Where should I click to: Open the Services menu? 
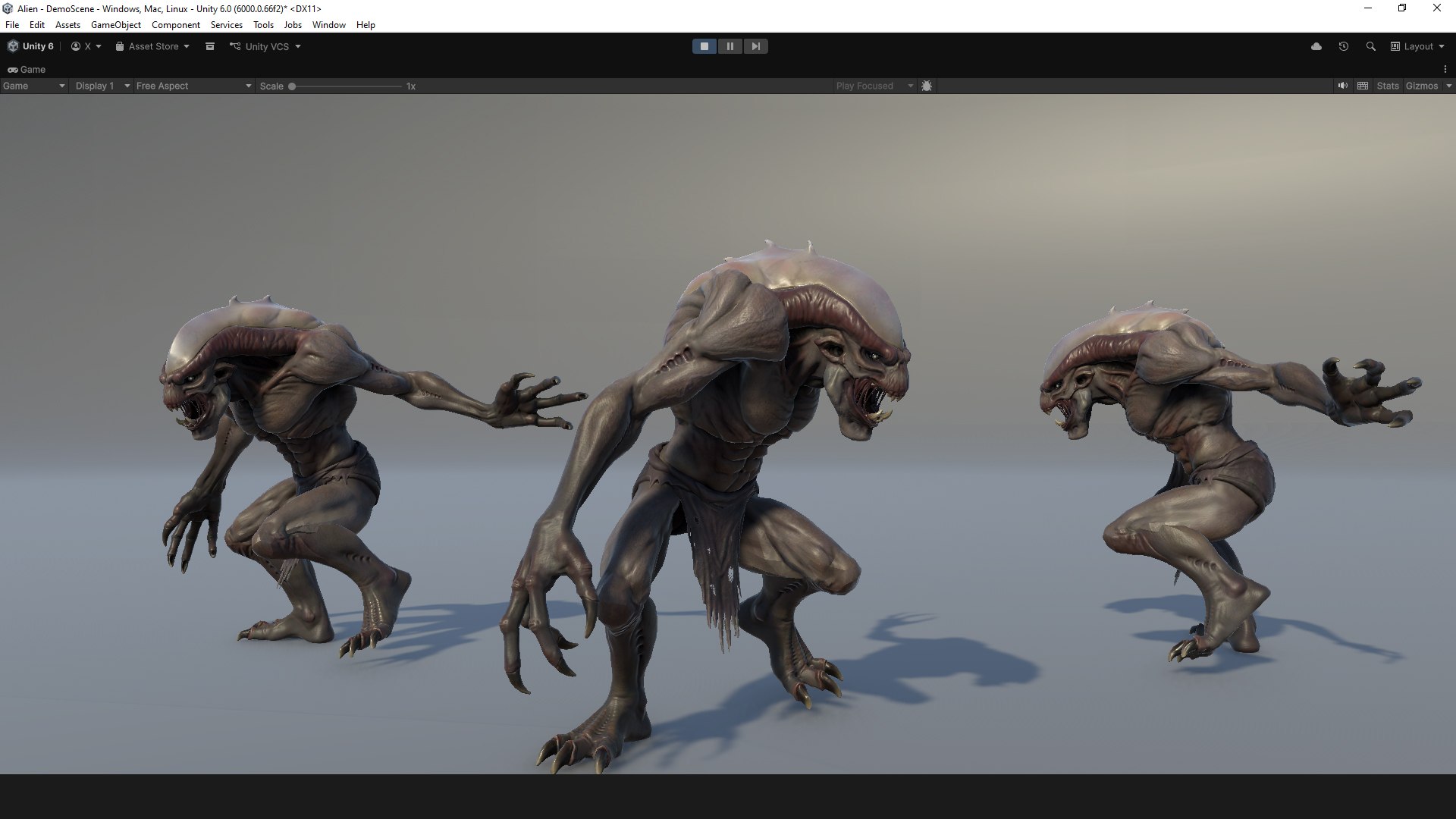tap(227, 25)
